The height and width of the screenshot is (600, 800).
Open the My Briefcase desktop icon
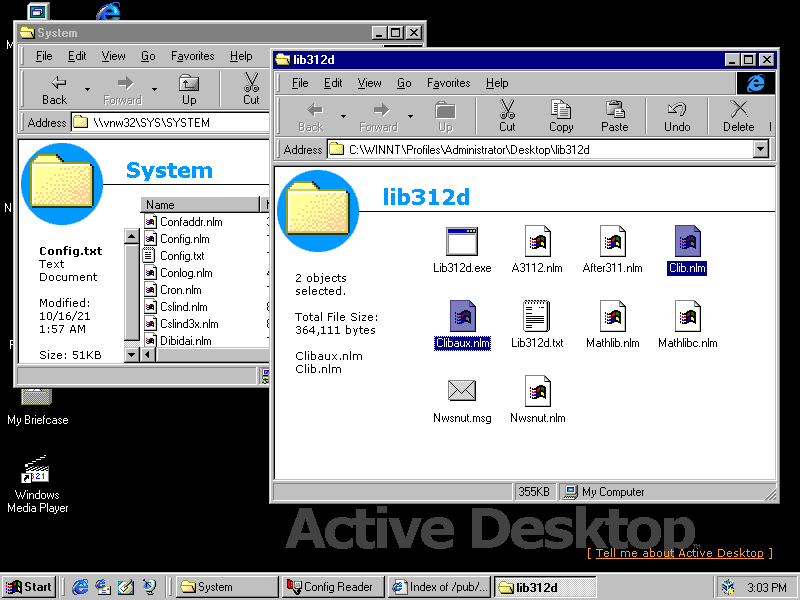pyautogui.click(x=37, y=407)
